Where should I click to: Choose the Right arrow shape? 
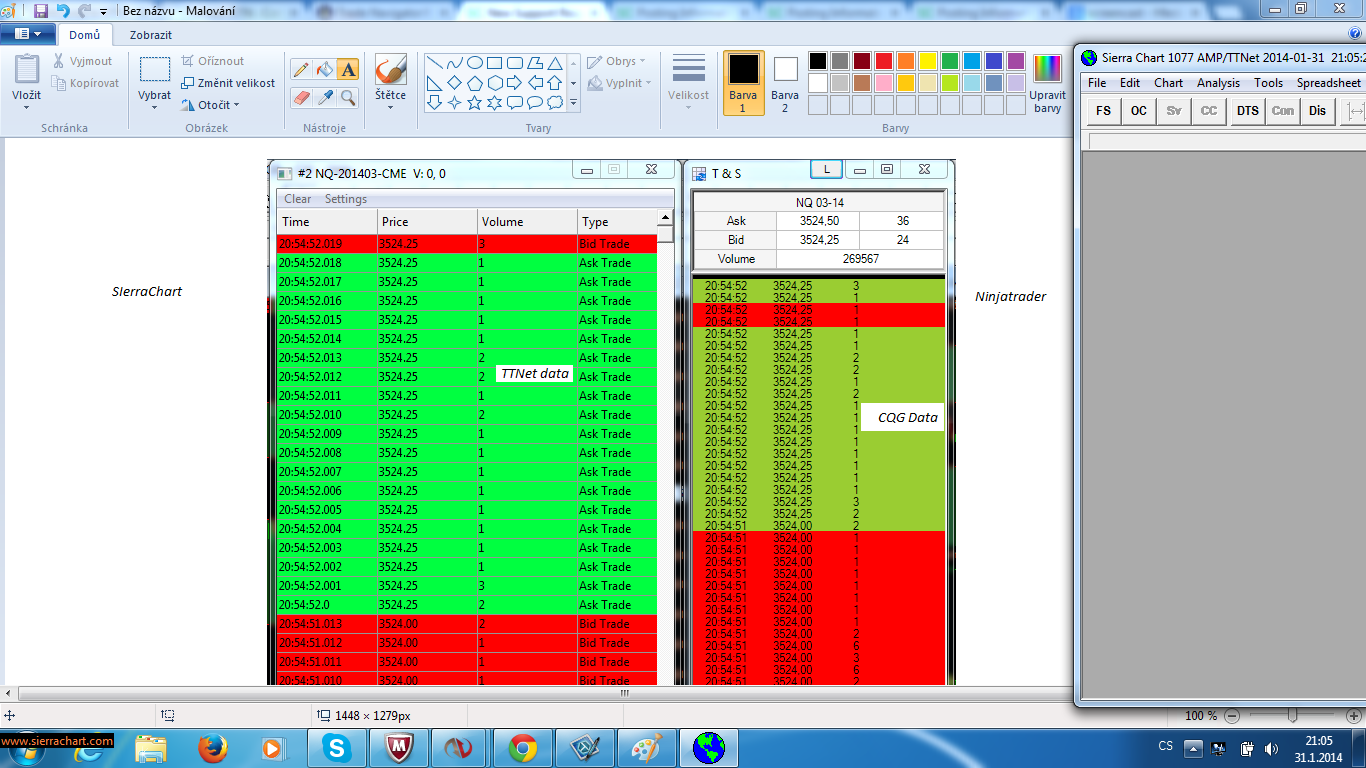(x=514, y=83)
